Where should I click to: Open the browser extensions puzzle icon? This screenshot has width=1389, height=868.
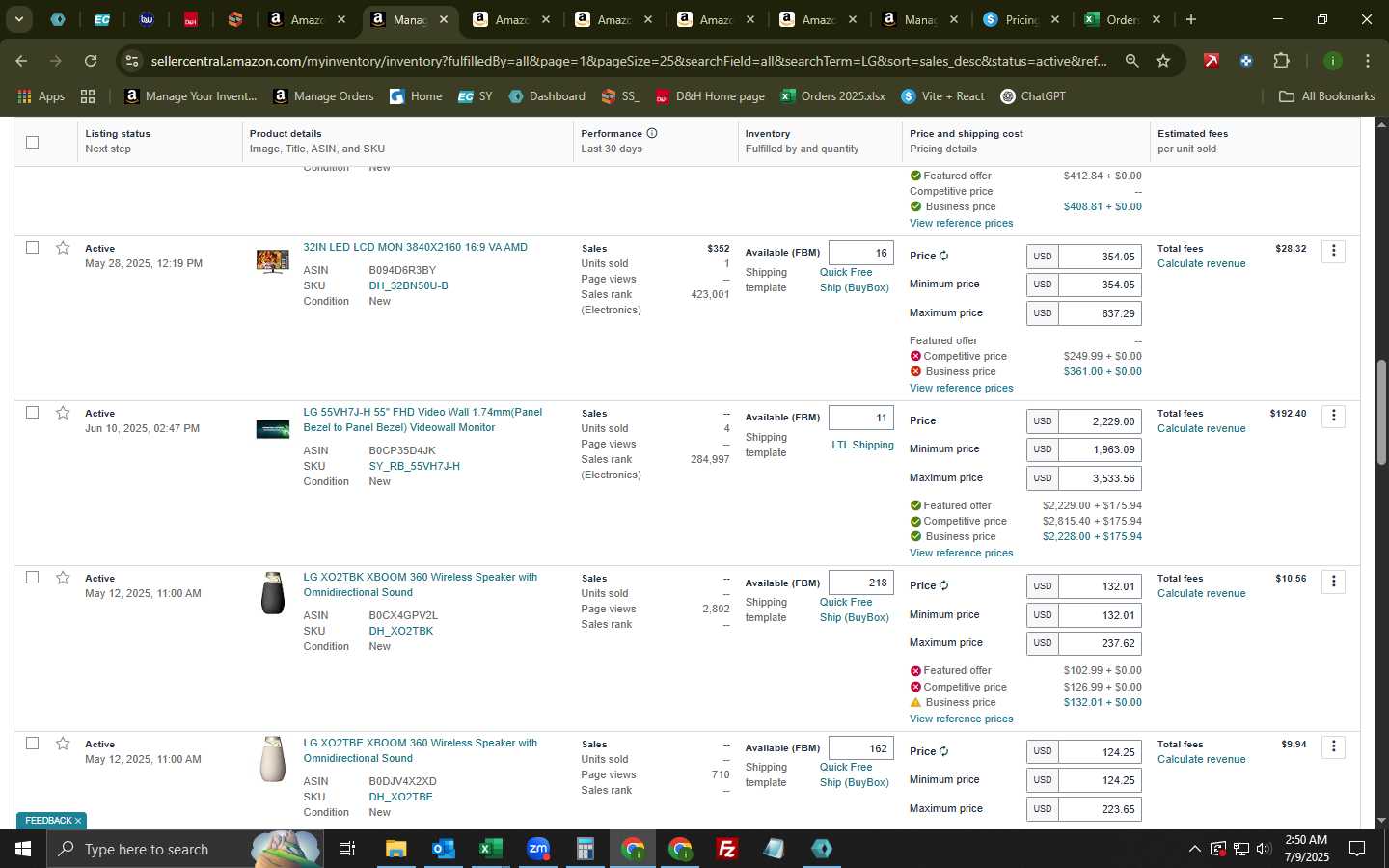(x=1281, y=61)
